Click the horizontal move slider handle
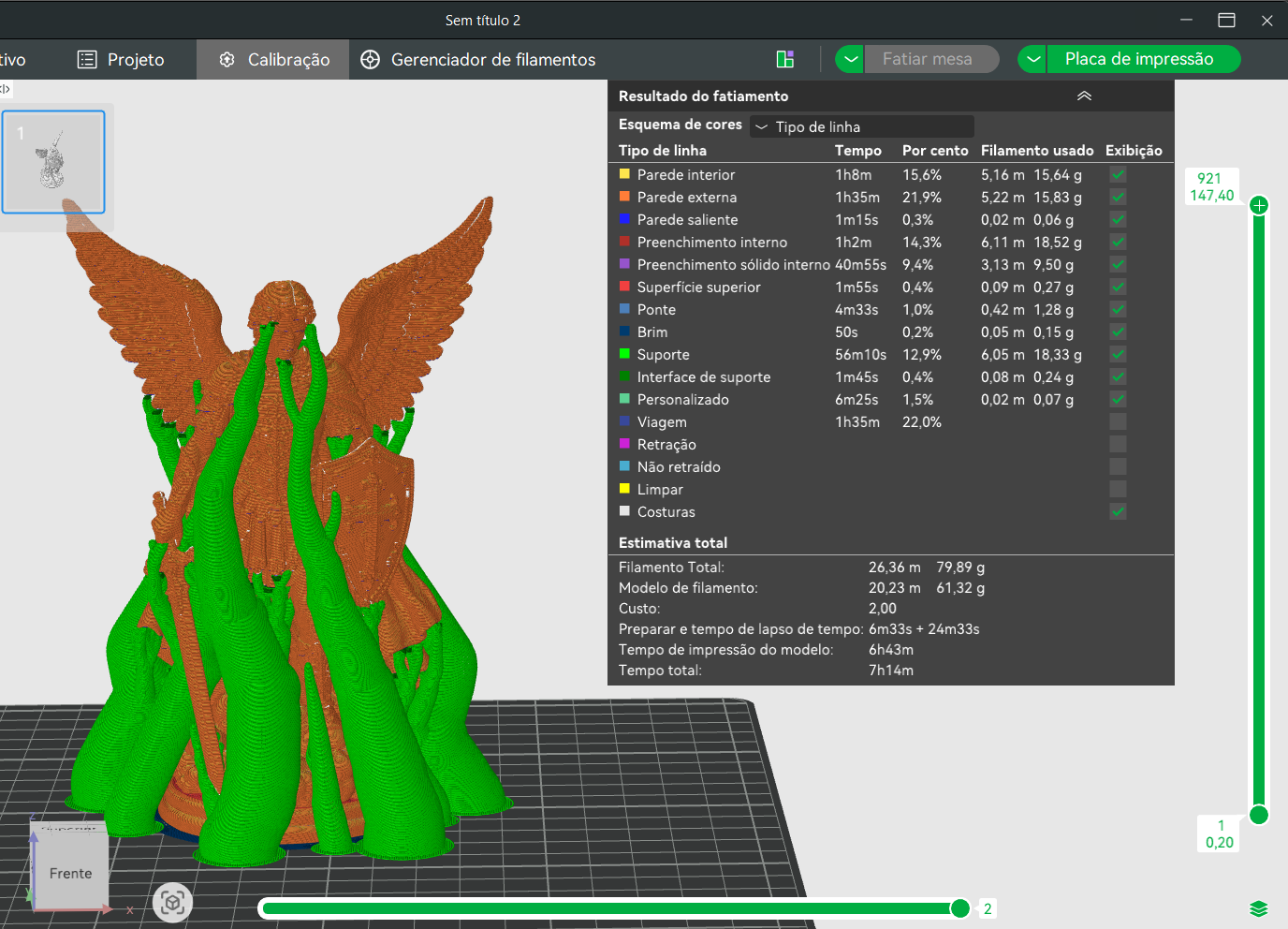Image resolution: width=1288 pixels, height=929 pixels. 959,907
